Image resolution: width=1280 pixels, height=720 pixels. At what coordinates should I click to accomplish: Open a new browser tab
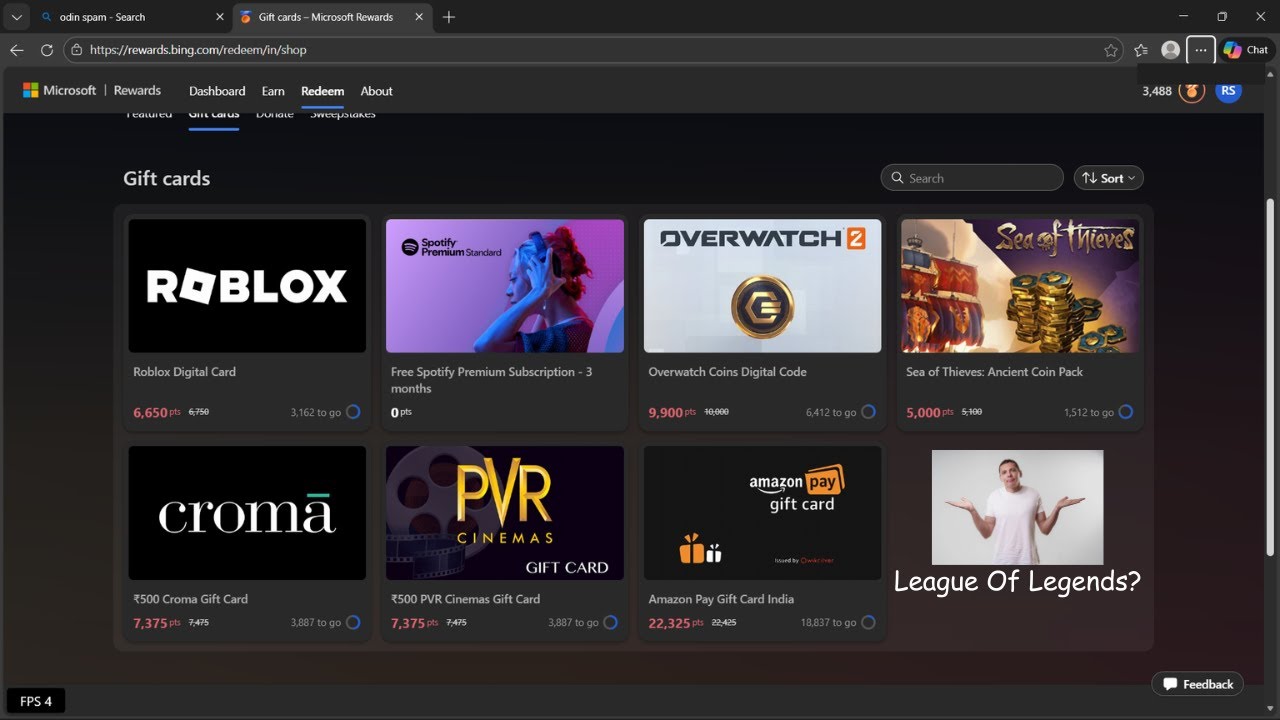click(x=449, y=17)
